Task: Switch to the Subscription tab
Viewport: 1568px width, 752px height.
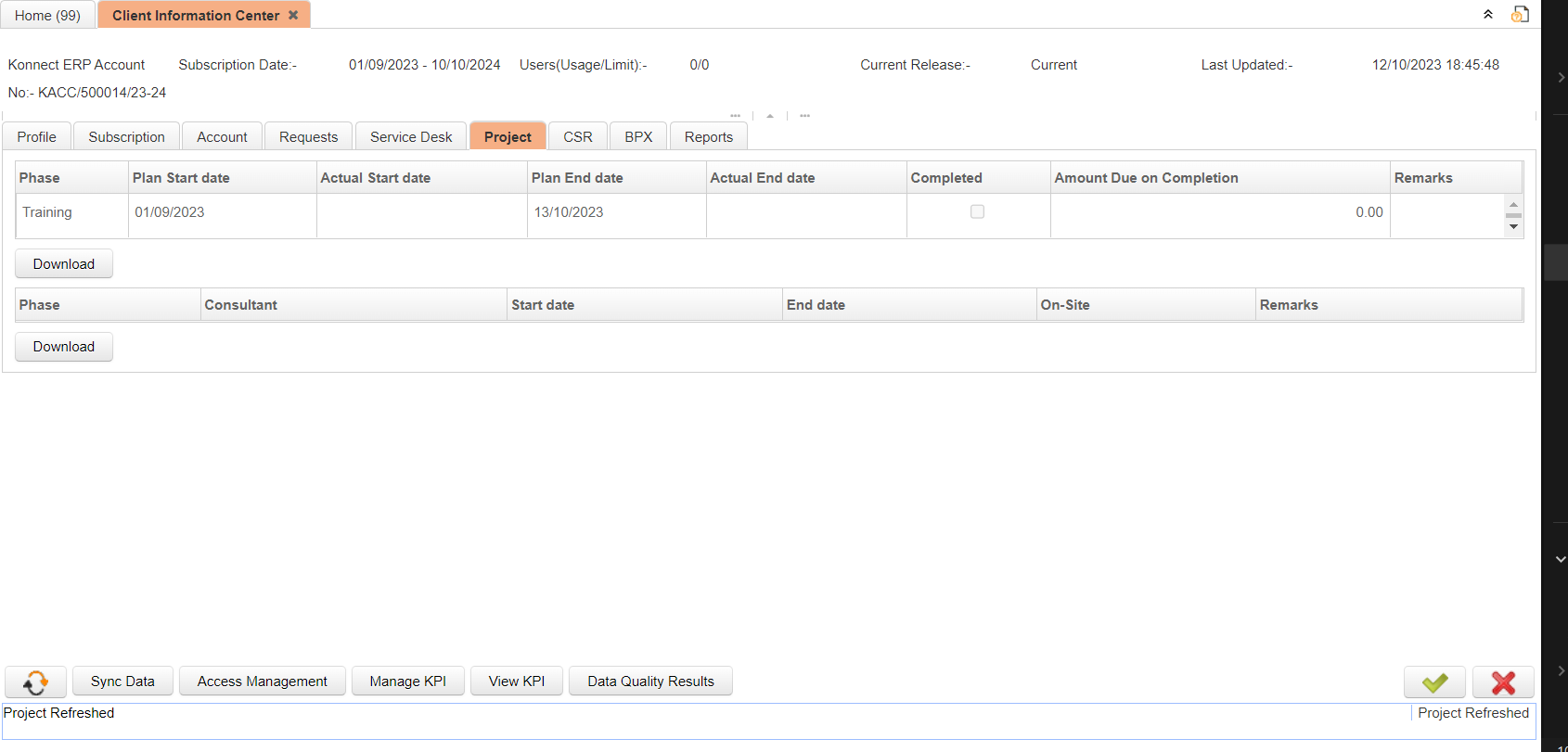Action: tap(126, 137)
